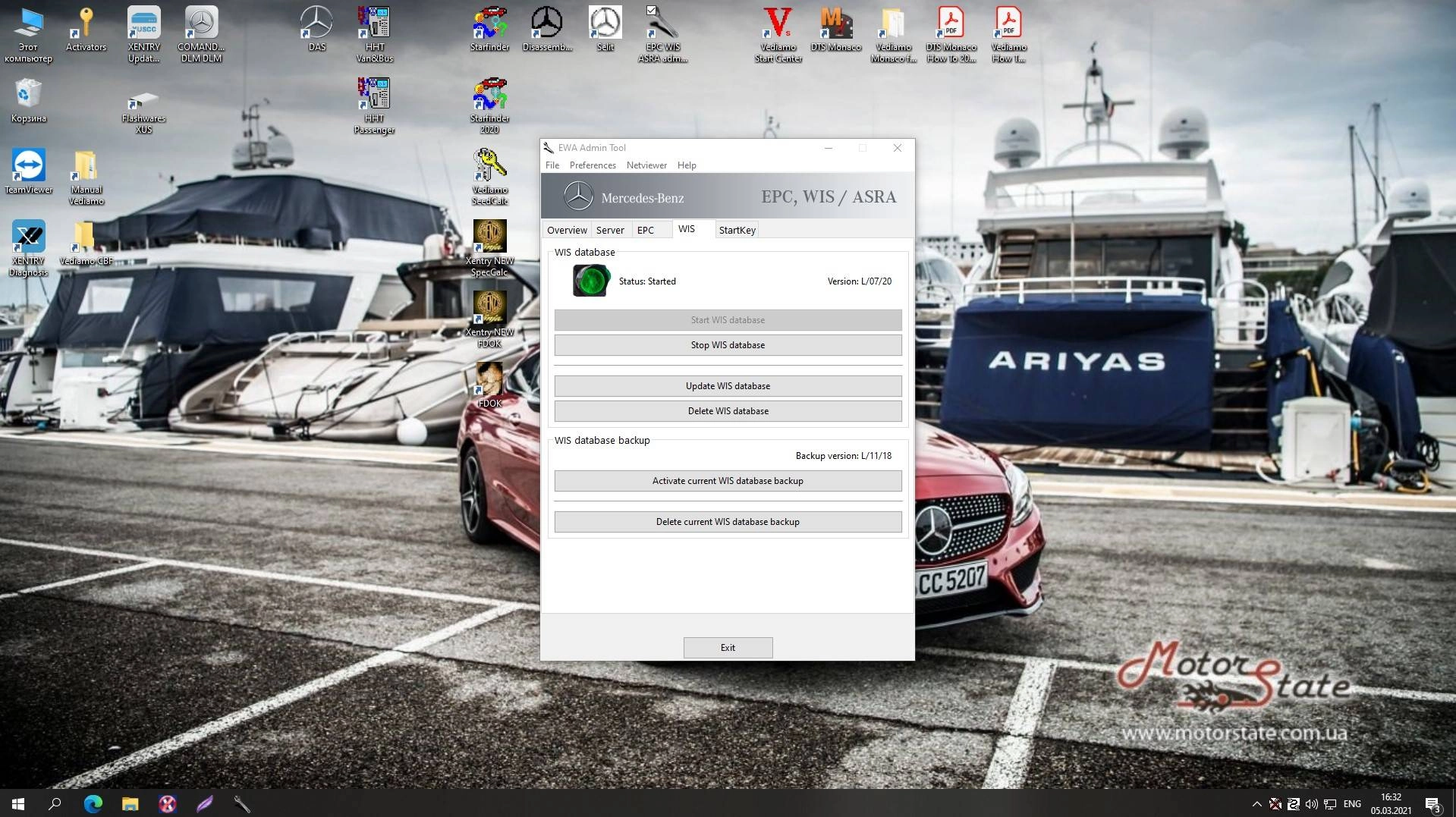Viewport: 1456px width, 817px height.
Task: Click the EWA Admin Tool taskbar icon
Action: coord(242,803)
